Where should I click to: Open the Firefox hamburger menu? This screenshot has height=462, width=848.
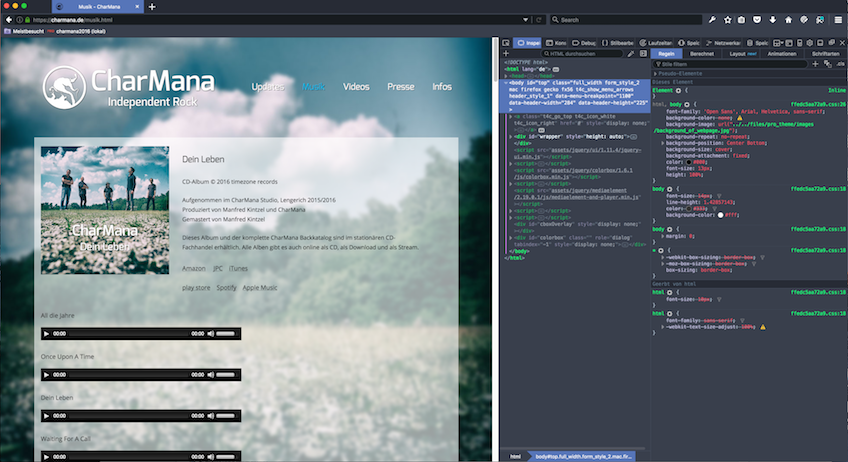pyautogui.click(x=837, y=19)
